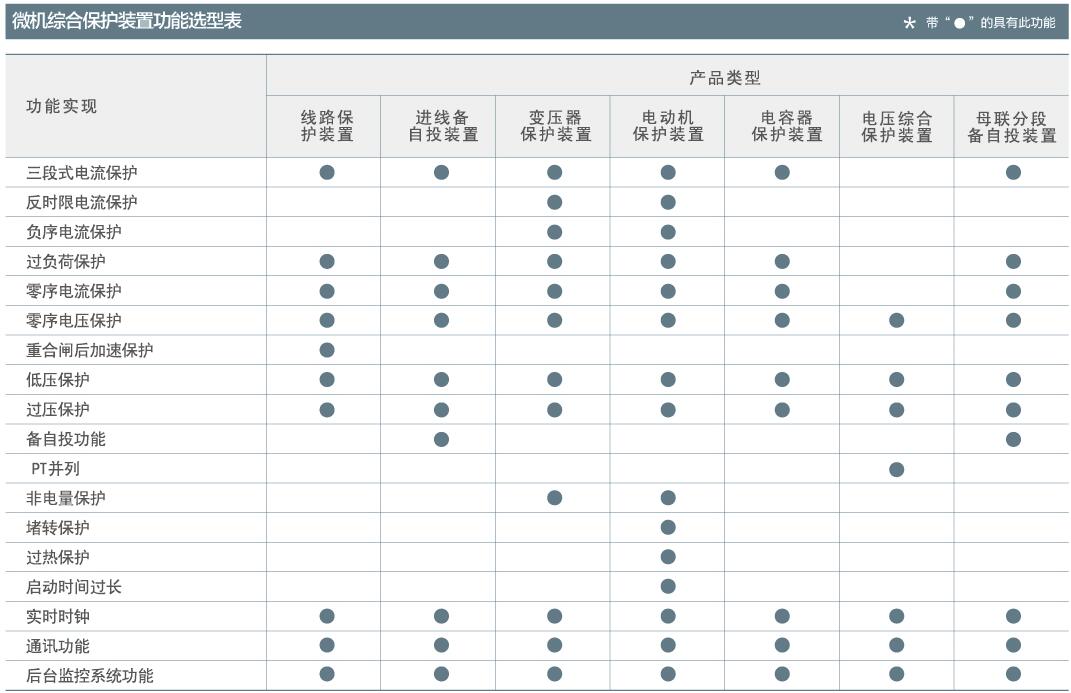Click the 备自投功能 dot under 进线备自投装置

pos(441,439)
